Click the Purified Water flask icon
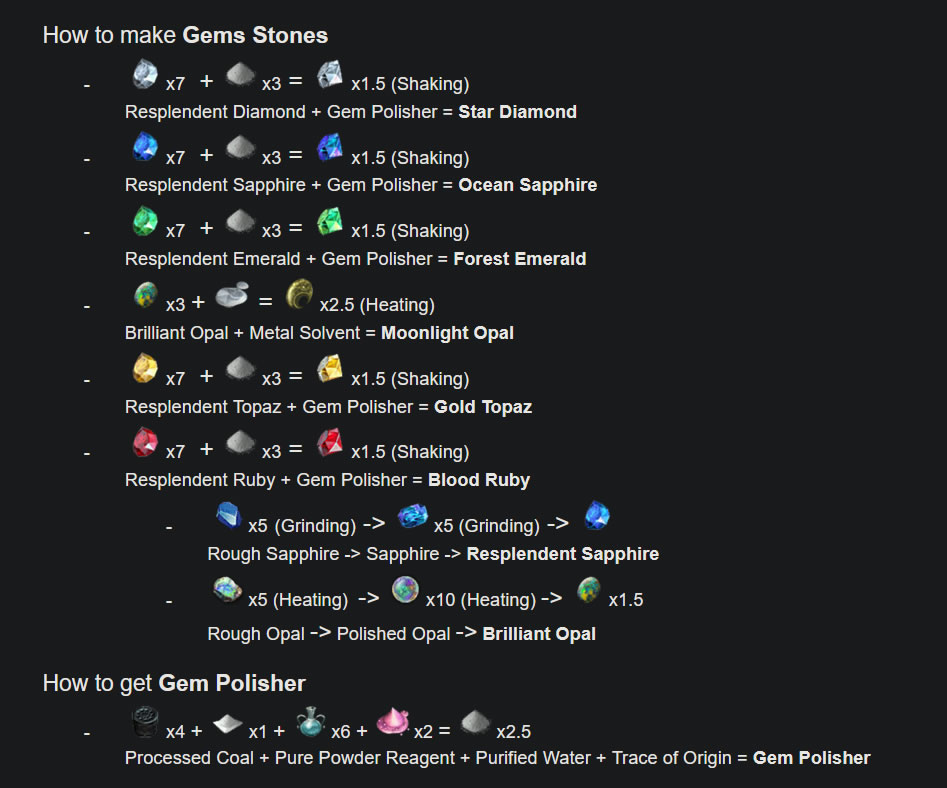This screenshot has height=788, width=947. [x=311, y=722]
